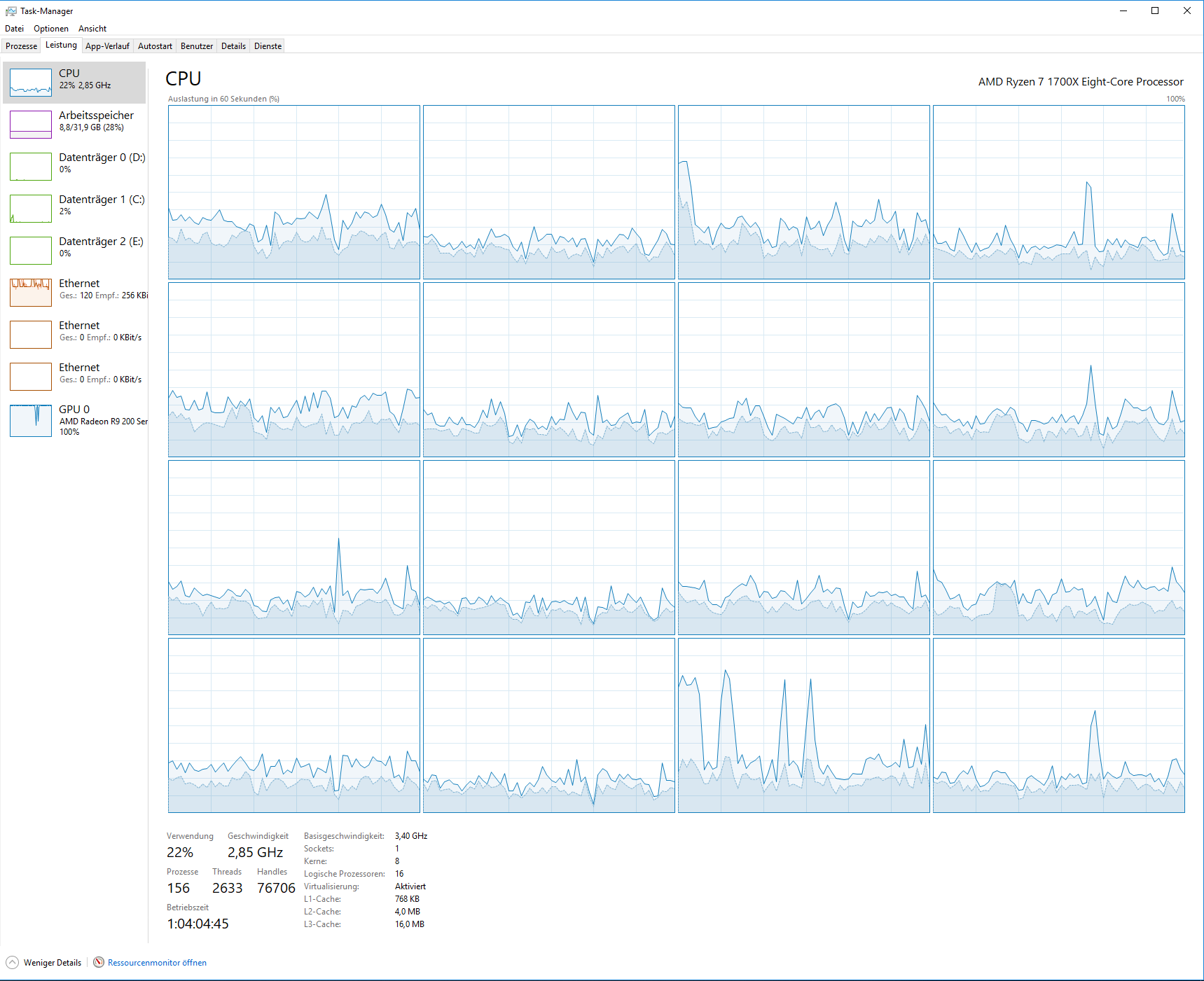Select the Datenträger 1 (C:) graph icon

[31, 209]
